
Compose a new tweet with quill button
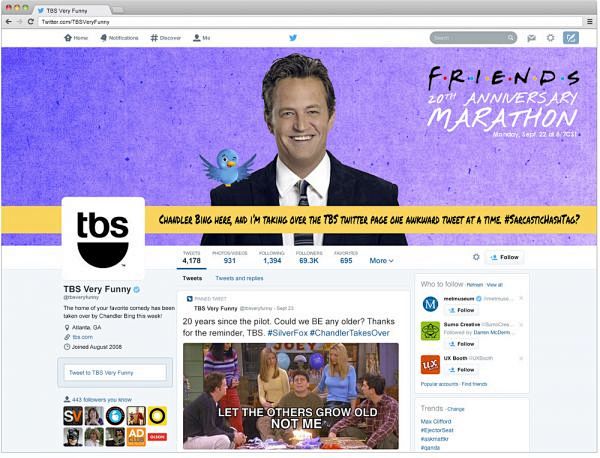(x=571, y=37)
